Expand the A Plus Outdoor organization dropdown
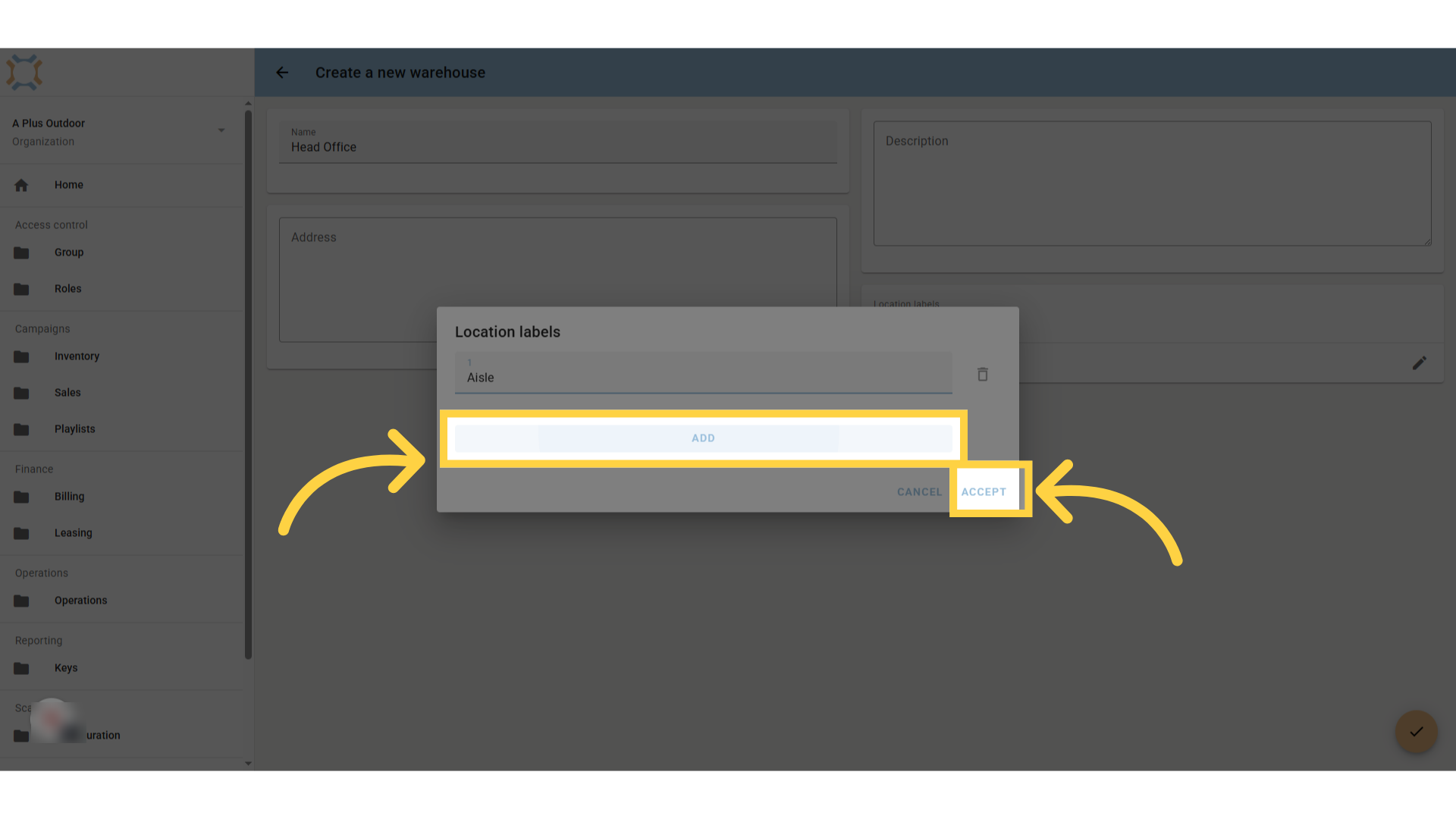1456x819 pixels. click(x=221, y=130)
